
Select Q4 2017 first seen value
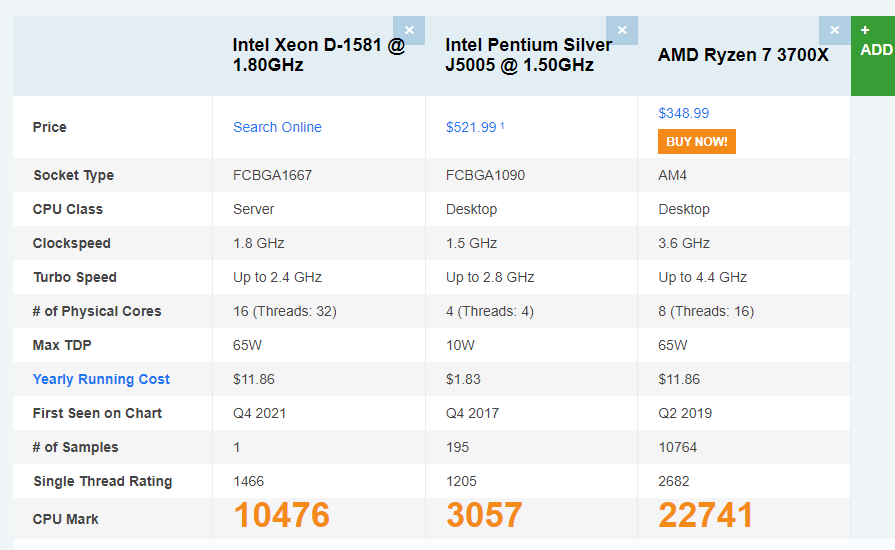click(472, 413)
